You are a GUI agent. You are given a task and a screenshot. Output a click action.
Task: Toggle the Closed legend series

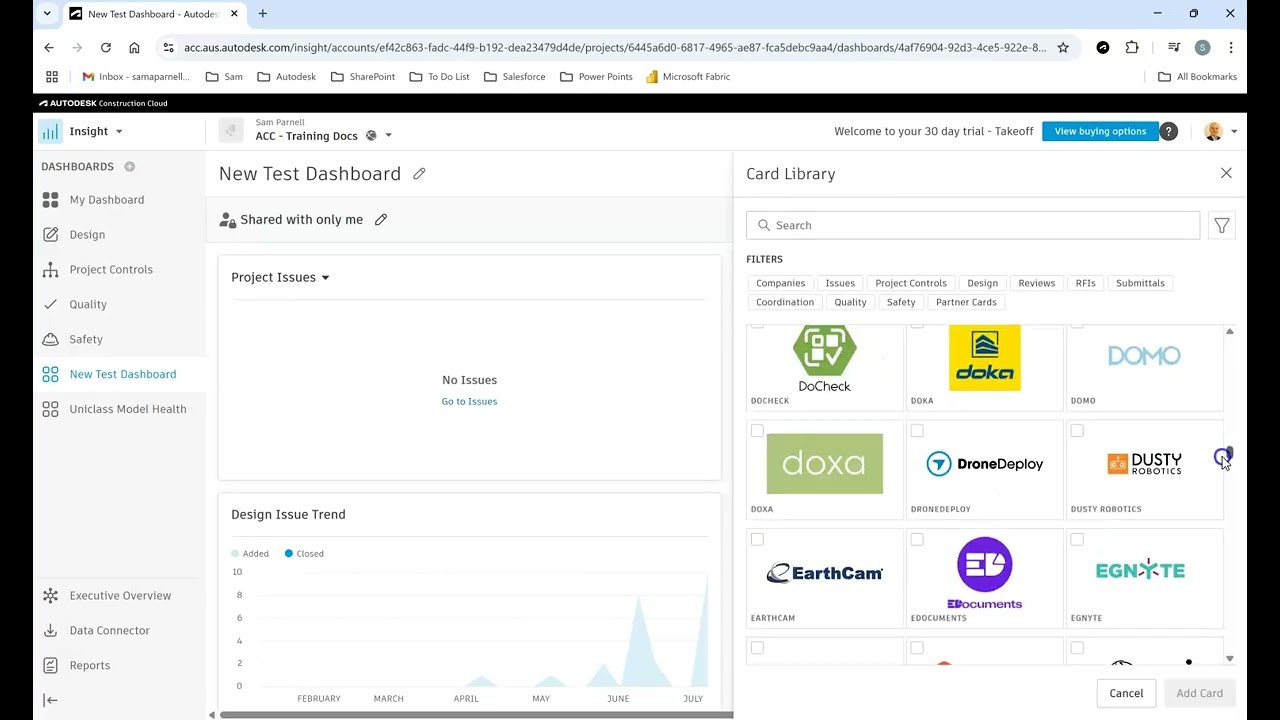coord(304,553)
